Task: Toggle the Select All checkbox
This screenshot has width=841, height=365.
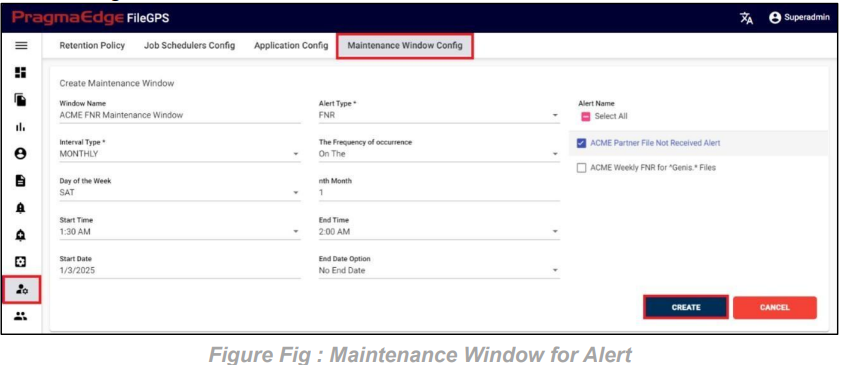Action: [586, 116]
